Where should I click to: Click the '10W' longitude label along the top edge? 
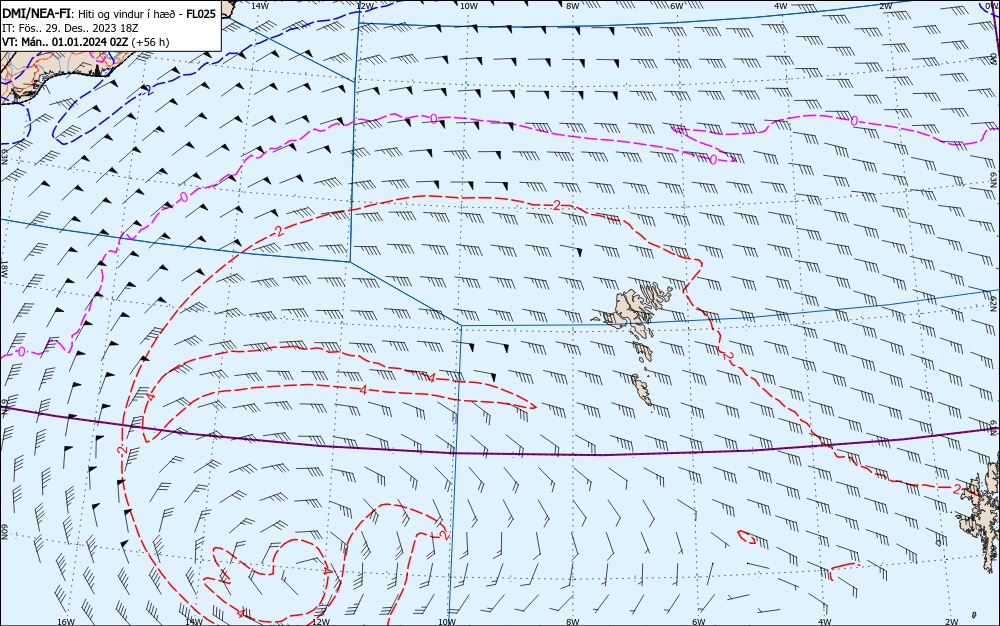468,6
